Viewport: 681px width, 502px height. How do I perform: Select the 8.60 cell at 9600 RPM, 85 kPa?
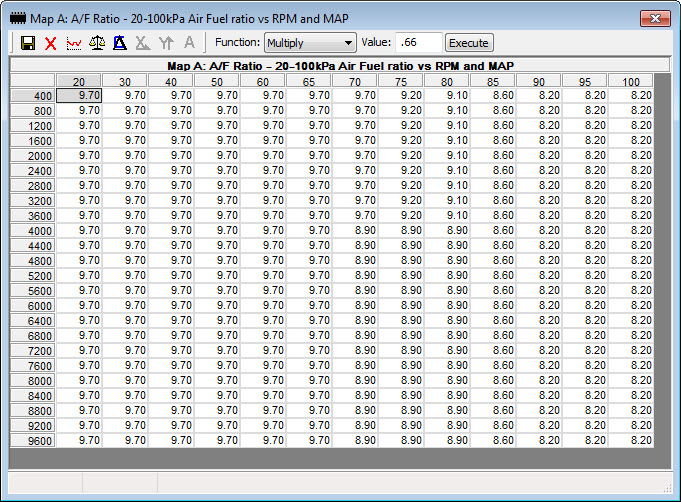click(x=493, y=440)
